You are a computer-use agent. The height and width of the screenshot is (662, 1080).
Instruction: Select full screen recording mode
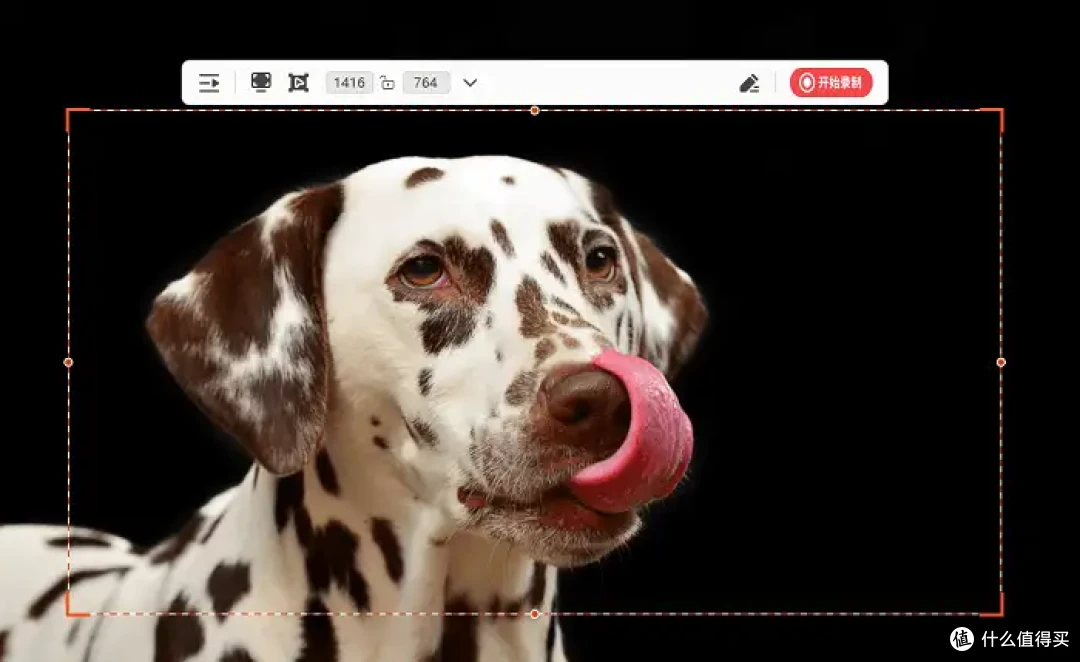tap(261, 82)
